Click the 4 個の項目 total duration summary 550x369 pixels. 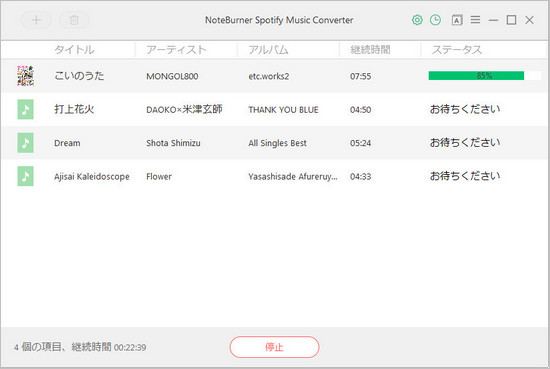point(80,347)
